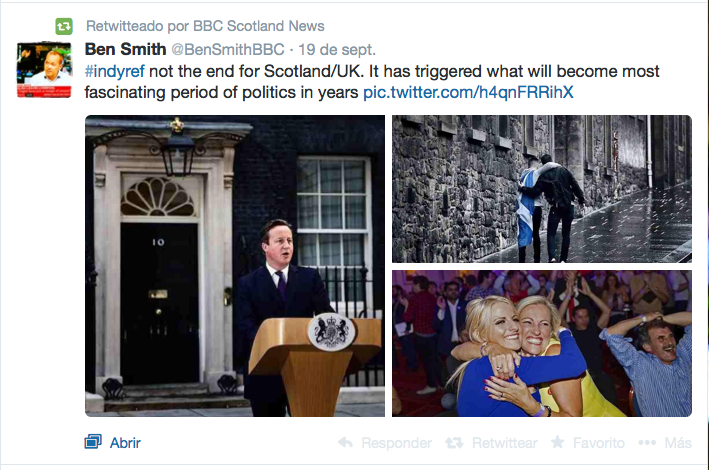This screenshot has height=470, width=709.
Task: Open the @BenSmithBBC handle
Action: pos(228,48)
